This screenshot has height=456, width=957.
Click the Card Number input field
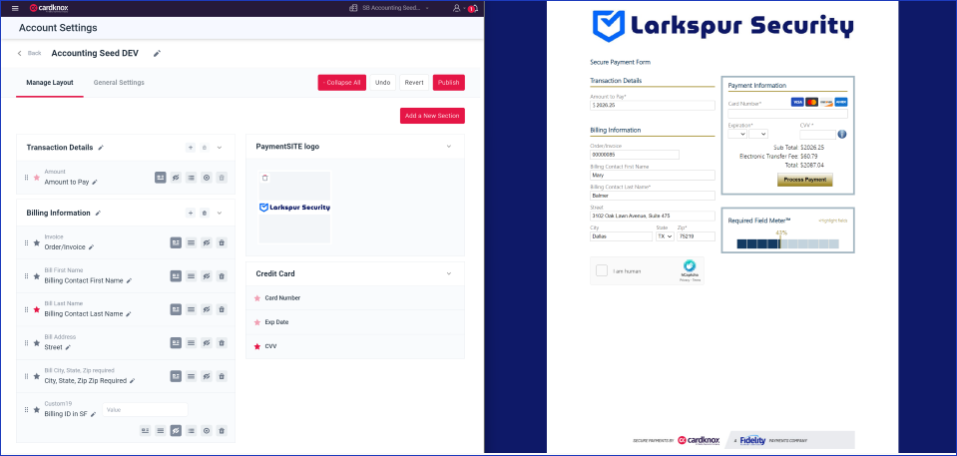tap(788, 114)
